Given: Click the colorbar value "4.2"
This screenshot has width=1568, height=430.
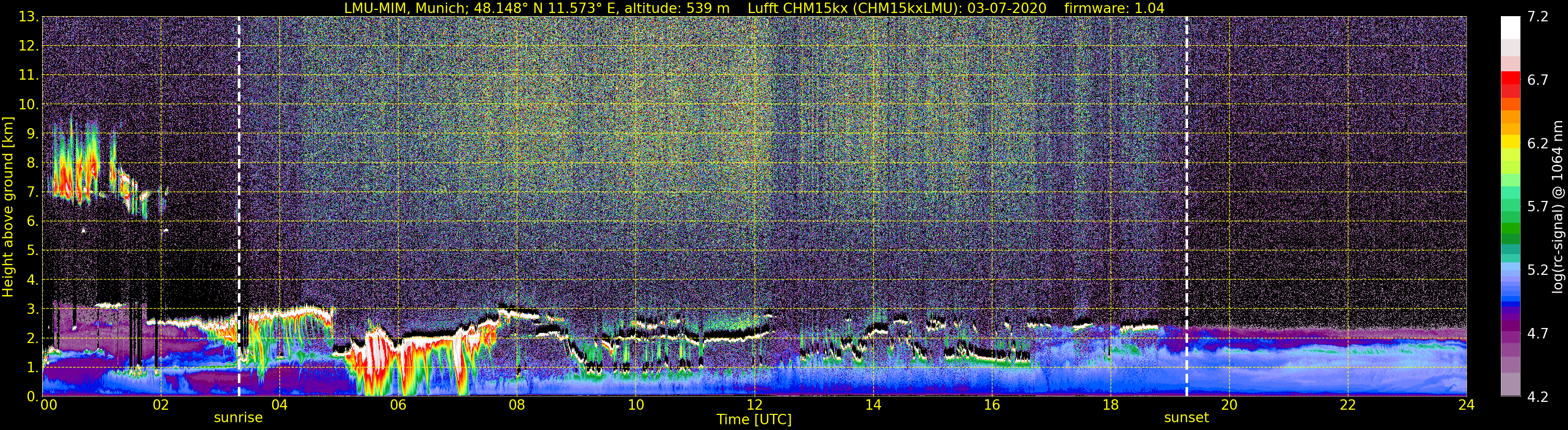Looking at the screenshot, I should [x=1538, y=397].
